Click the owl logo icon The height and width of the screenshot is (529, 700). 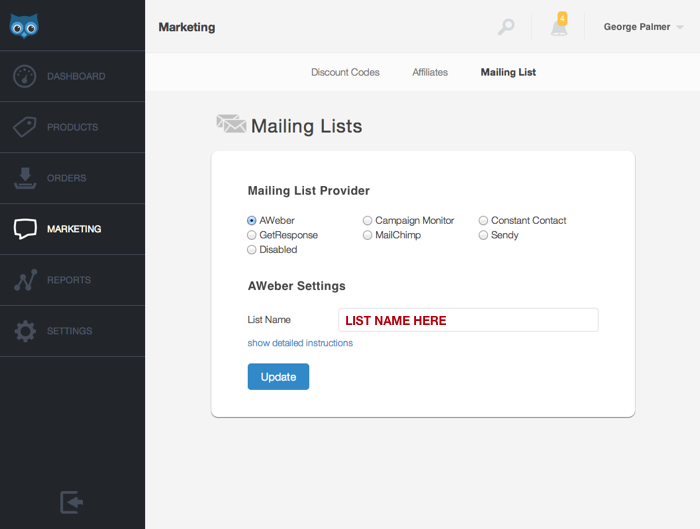click(x=24, y=26)
